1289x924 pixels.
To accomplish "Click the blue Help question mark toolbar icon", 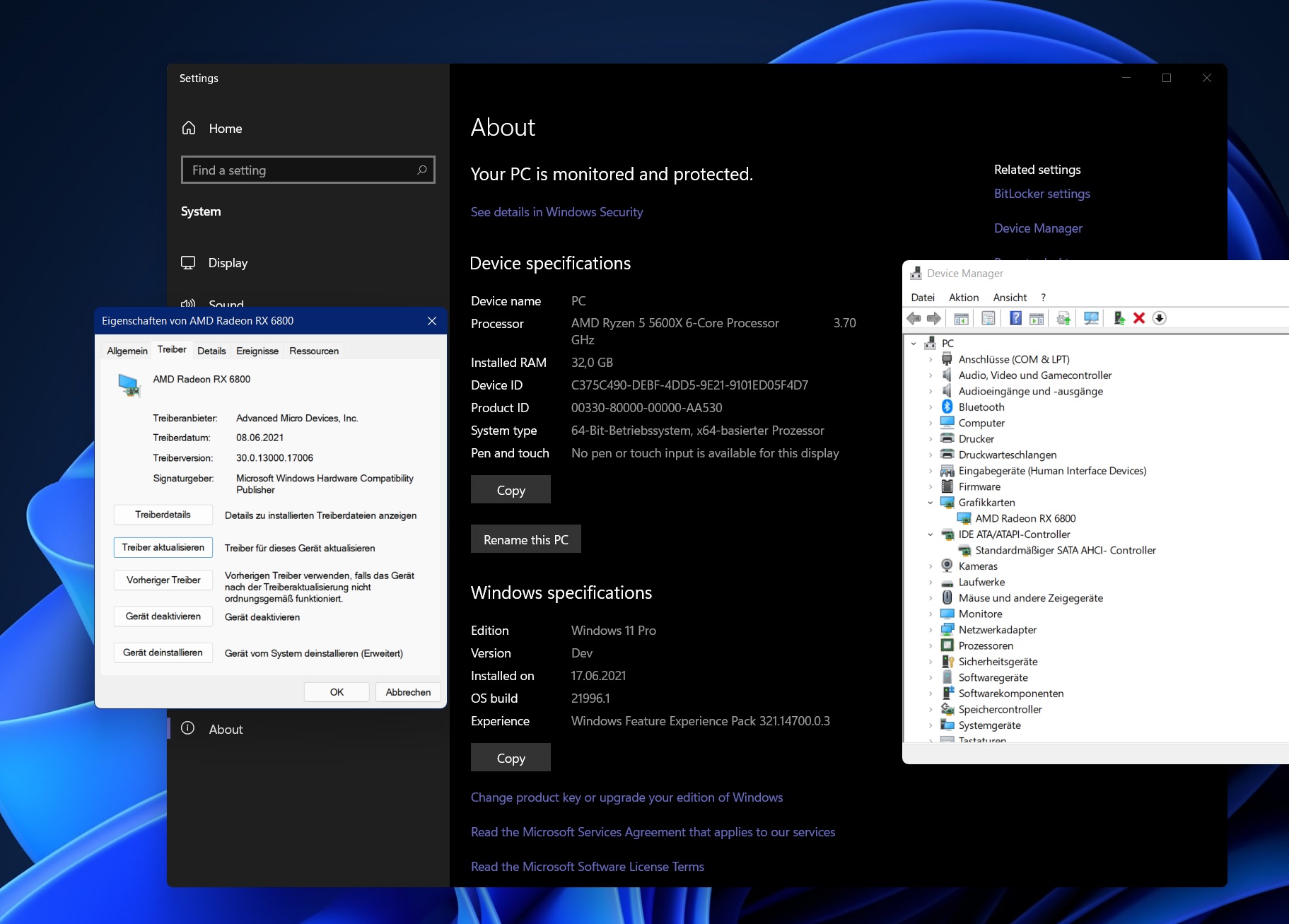I will click(x=1015, y=318).
